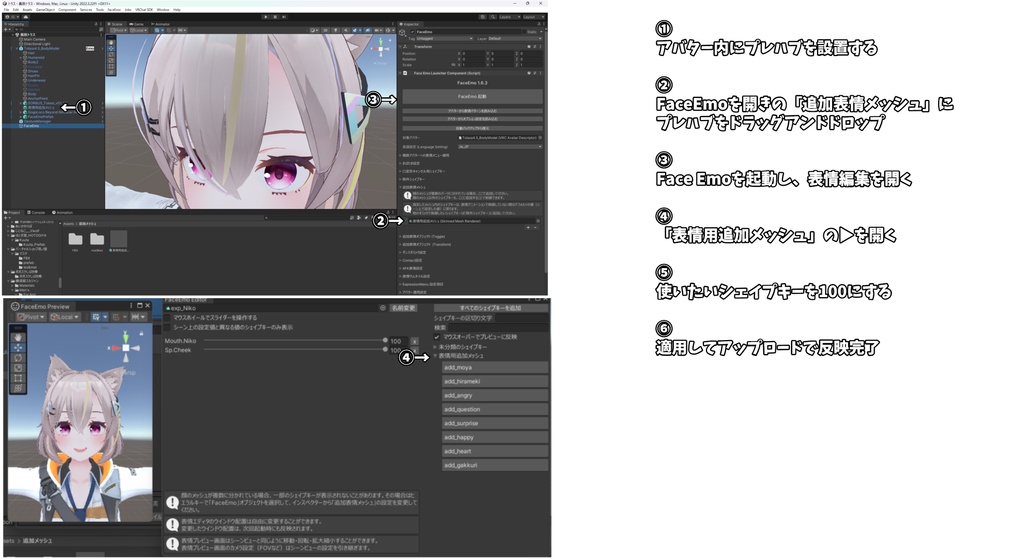The height and width of the screenshot is (559, 1024).
Task: Expand Humanoid in the Hierarchy
Action: (x=21, y=57)
